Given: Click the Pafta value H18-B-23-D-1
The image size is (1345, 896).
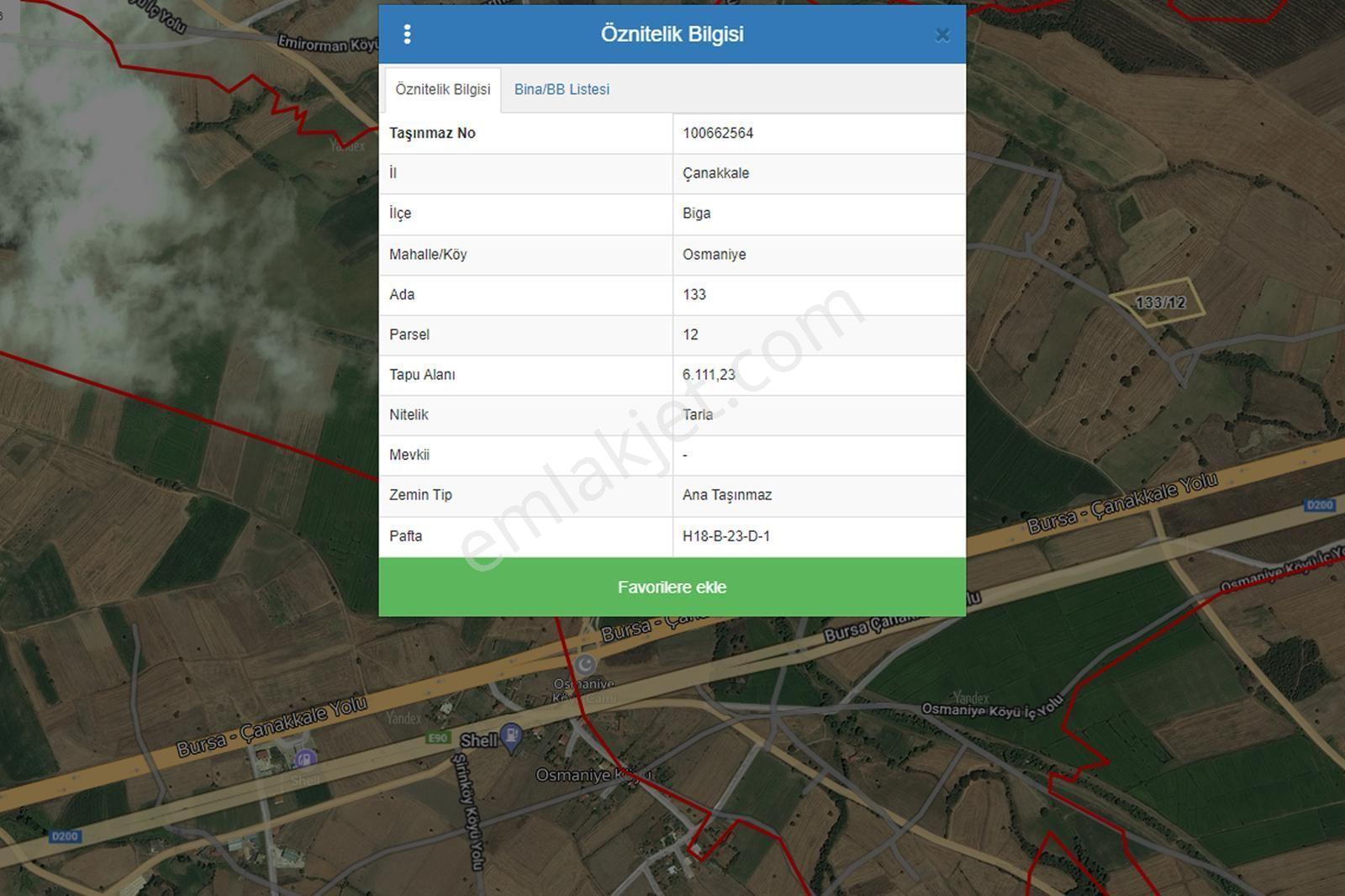Looking at the screenshot, I should [x=726, y=535].
